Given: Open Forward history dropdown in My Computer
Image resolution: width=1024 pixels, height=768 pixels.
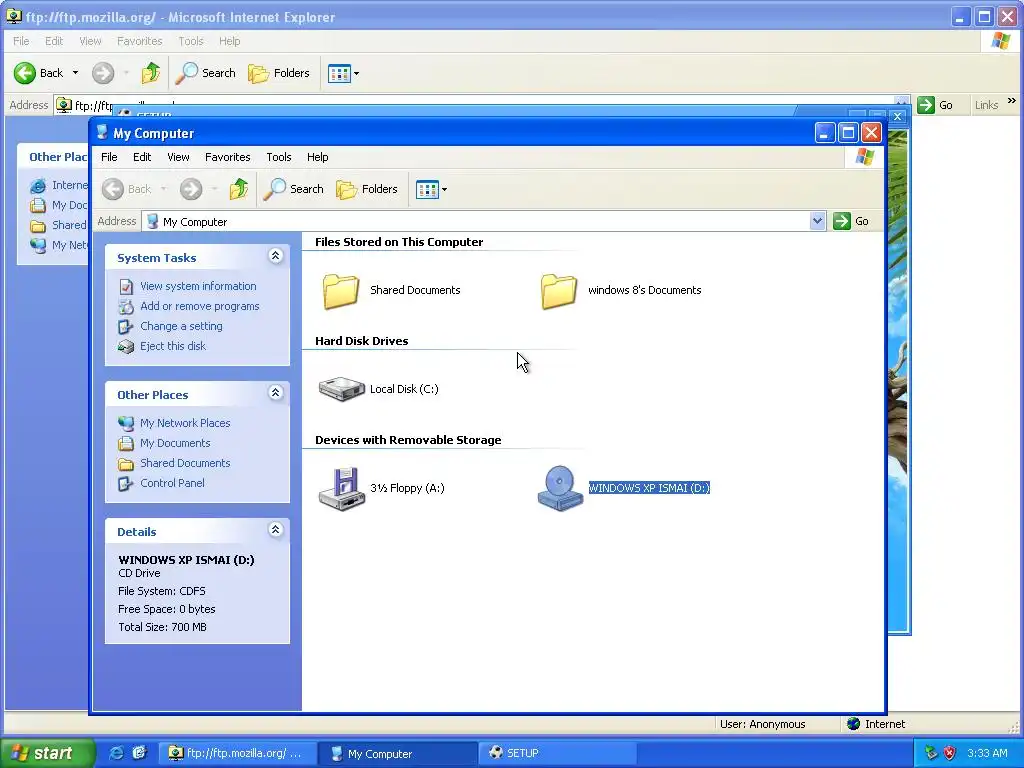Looking at the screenshot, I should click(x=214, y=189).
